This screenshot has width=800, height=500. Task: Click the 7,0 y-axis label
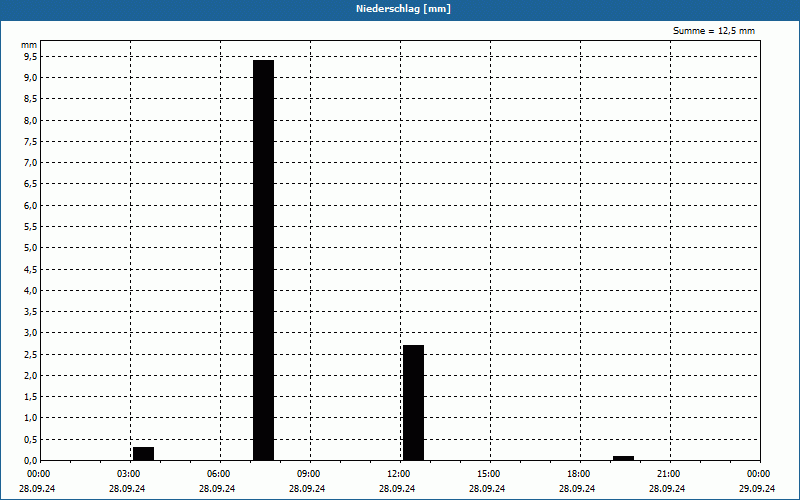pos(30,163)
